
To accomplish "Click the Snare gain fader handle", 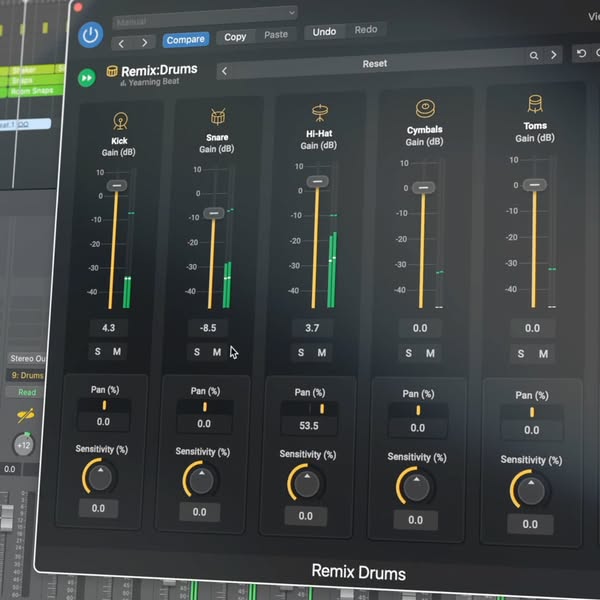I will point(214,213).
